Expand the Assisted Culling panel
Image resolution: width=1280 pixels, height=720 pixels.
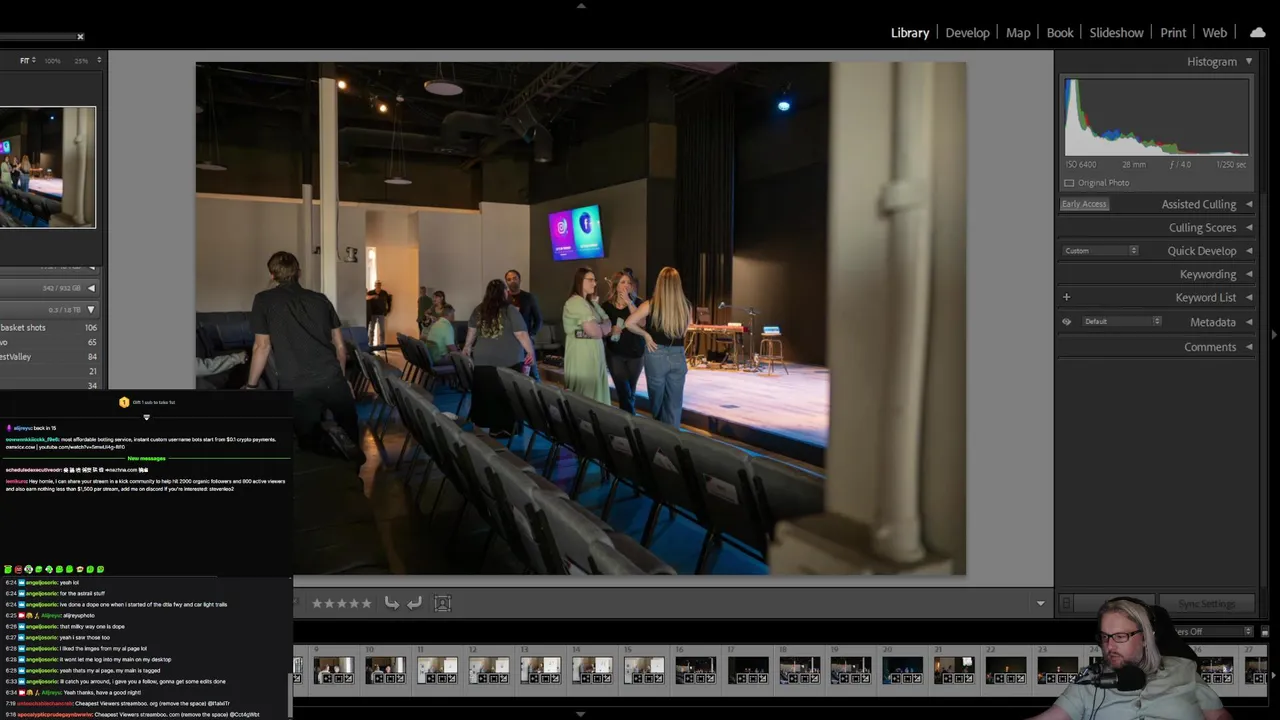point(1248,204)
